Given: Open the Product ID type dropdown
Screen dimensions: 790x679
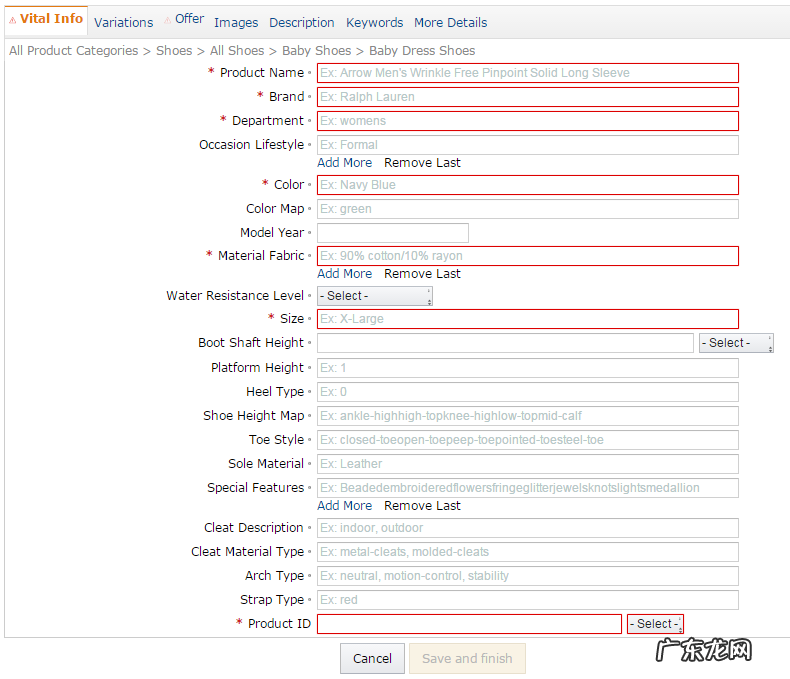Looking at the screenshot, I should (x=655, y=624).
